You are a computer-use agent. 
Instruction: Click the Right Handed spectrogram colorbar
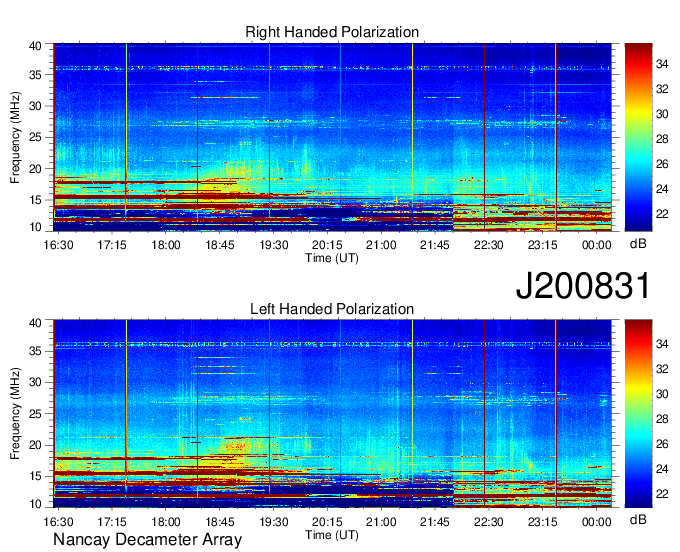click(638, 137)
